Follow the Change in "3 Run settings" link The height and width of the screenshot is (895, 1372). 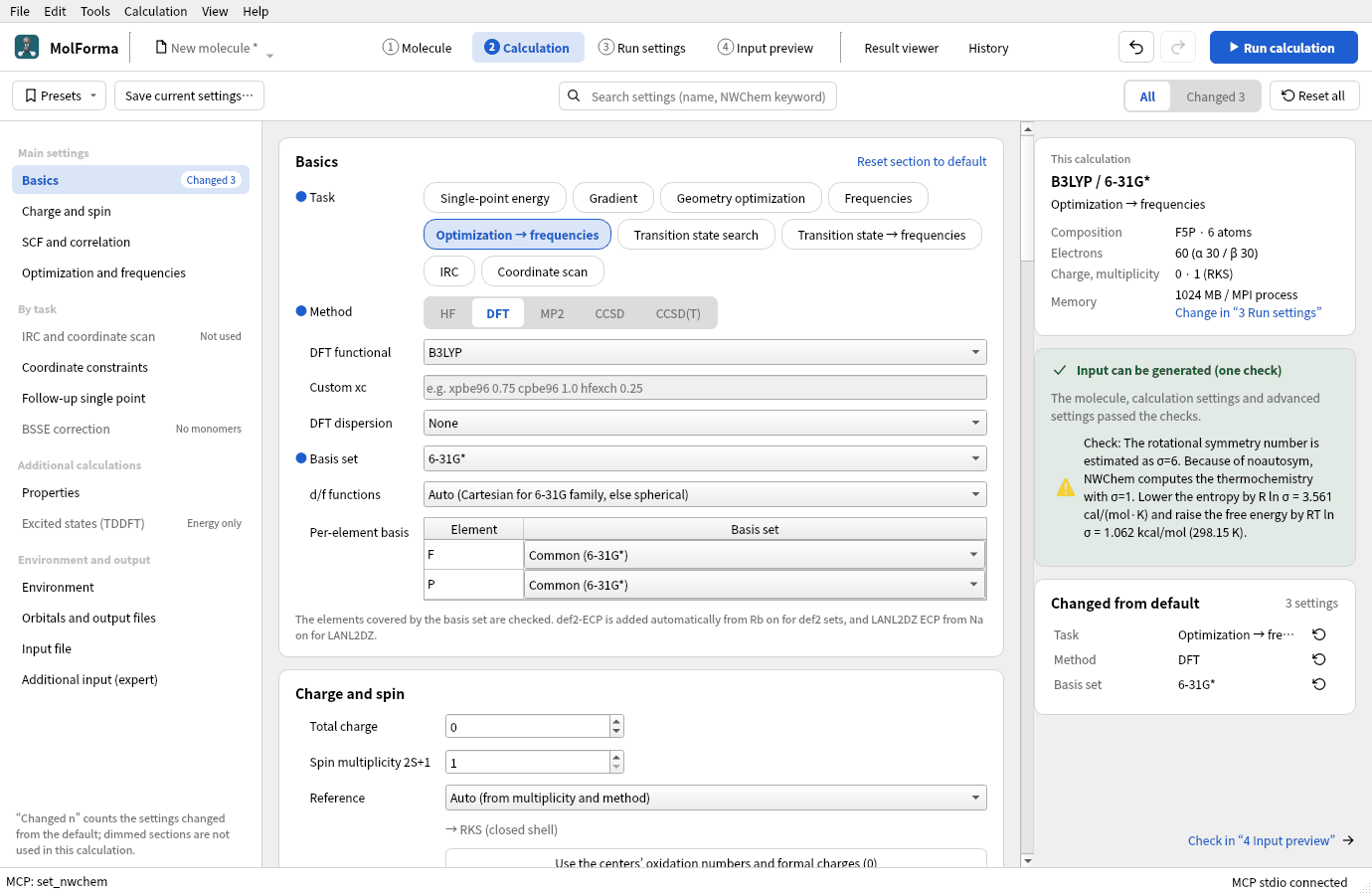point(1249,312)
